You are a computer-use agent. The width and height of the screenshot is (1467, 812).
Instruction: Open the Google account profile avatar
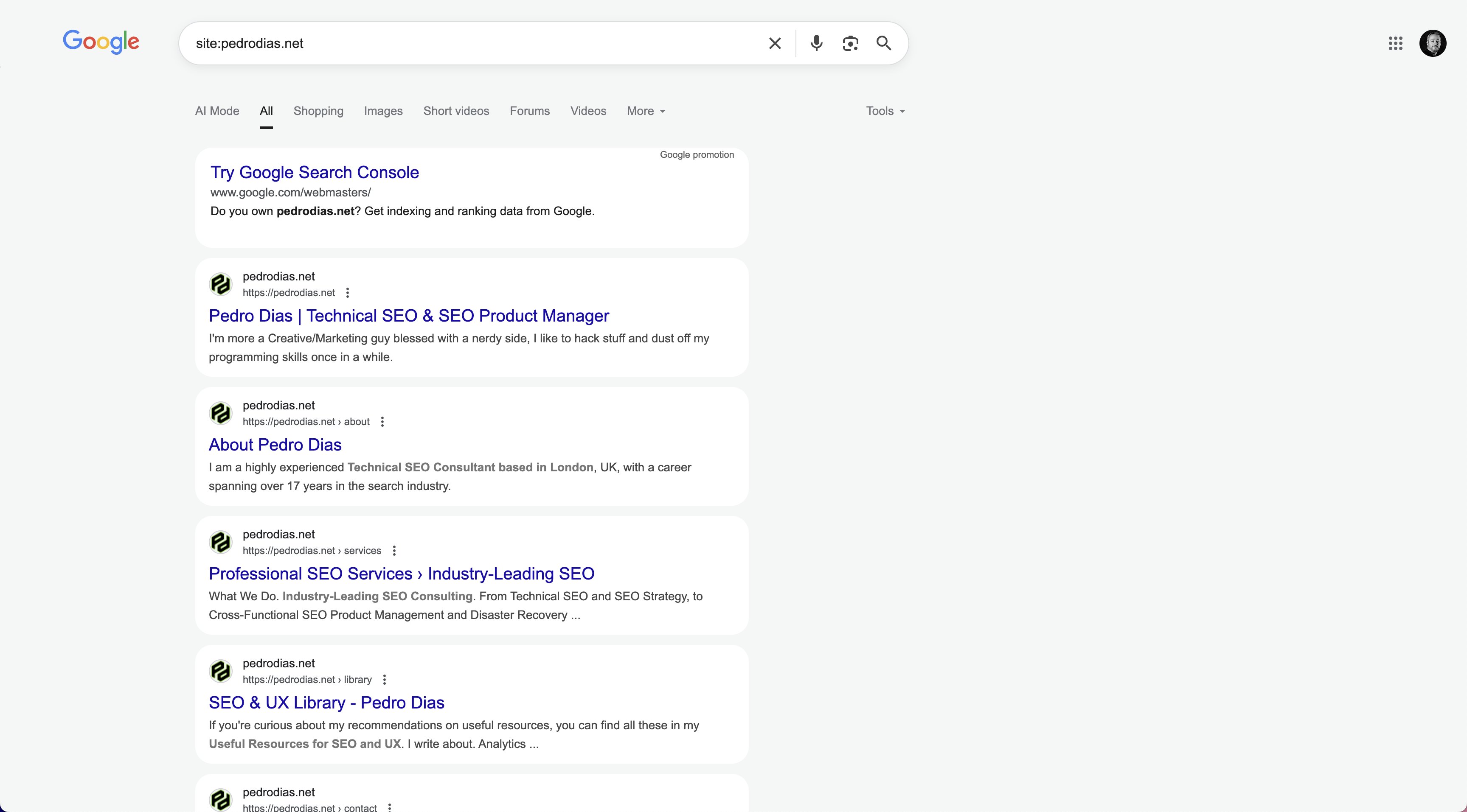tap(1432, 43)
